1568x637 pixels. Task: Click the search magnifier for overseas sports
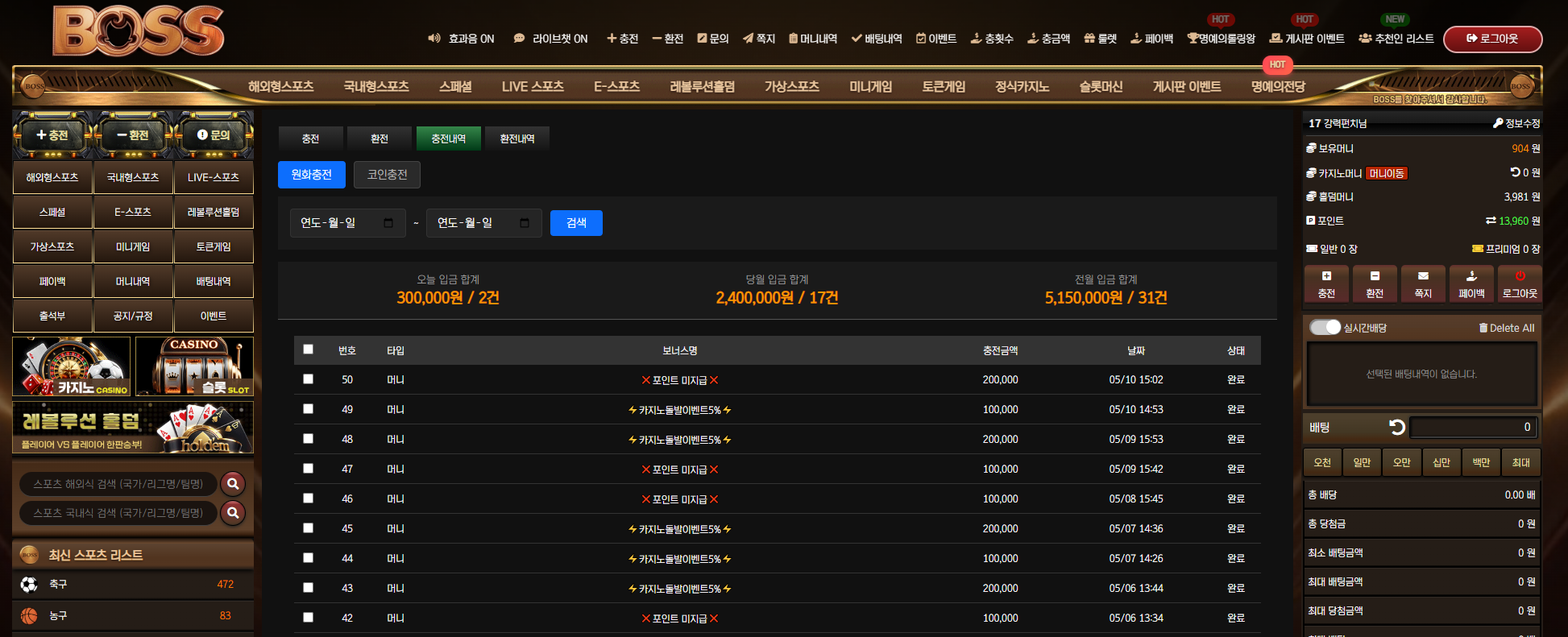pyautogui.click(x=233, y=483)
